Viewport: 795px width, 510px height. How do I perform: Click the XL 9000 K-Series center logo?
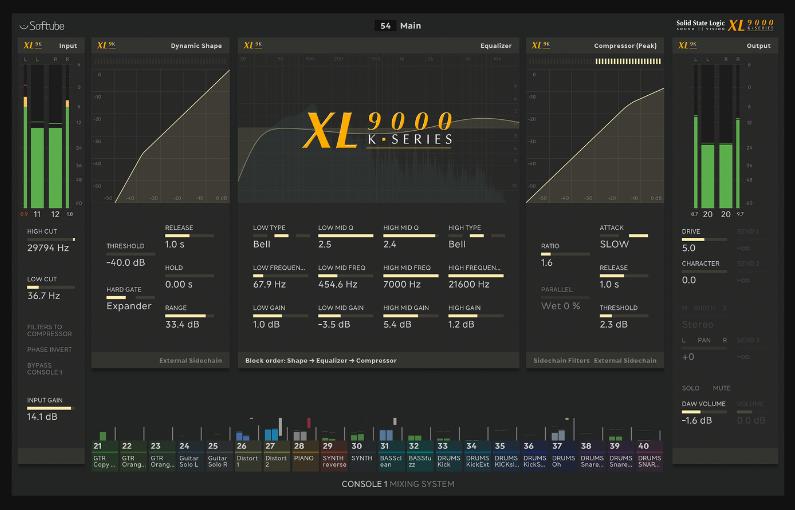tap(378, 131)
